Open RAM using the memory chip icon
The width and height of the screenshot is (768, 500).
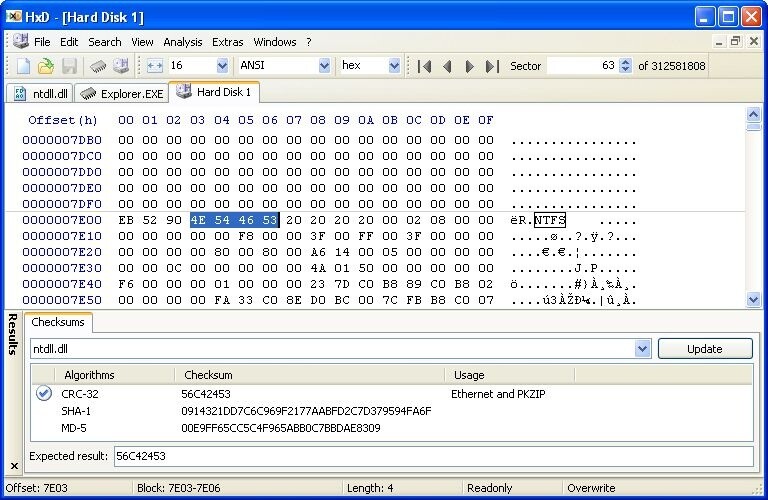pos(98,66)
